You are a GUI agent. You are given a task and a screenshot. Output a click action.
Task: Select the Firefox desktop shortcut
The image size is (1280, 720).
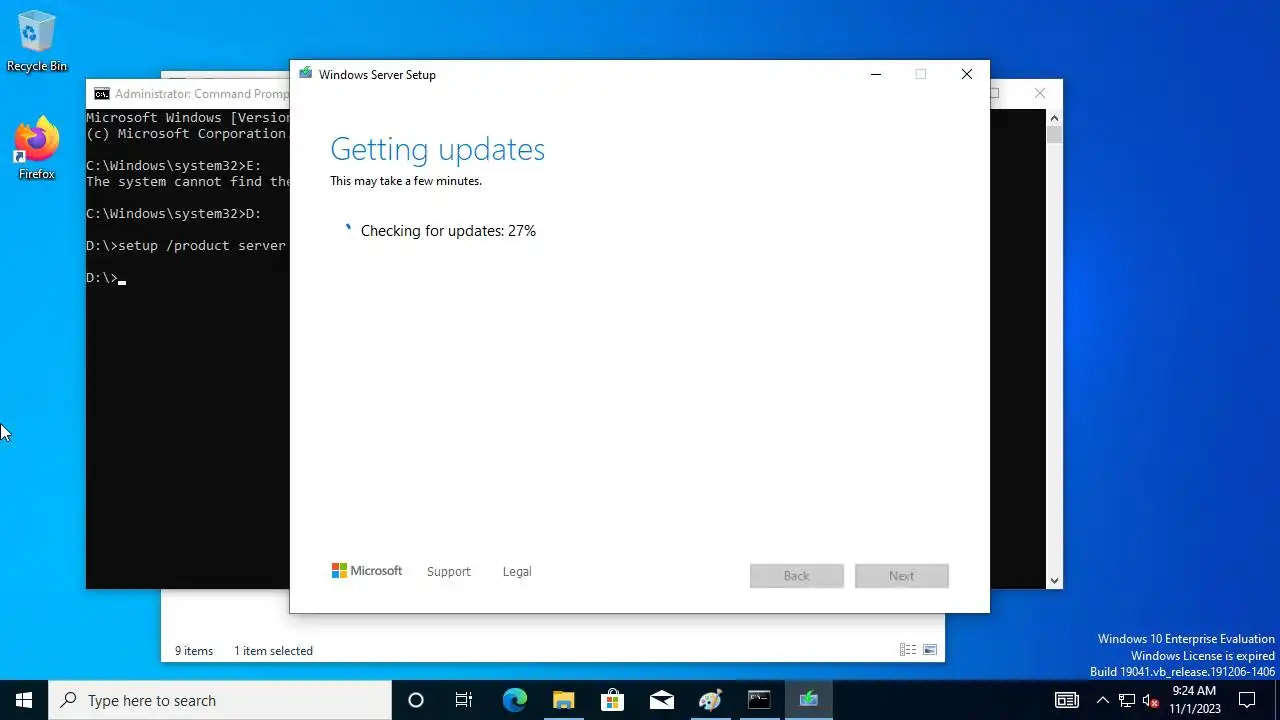tap(37, 149)
